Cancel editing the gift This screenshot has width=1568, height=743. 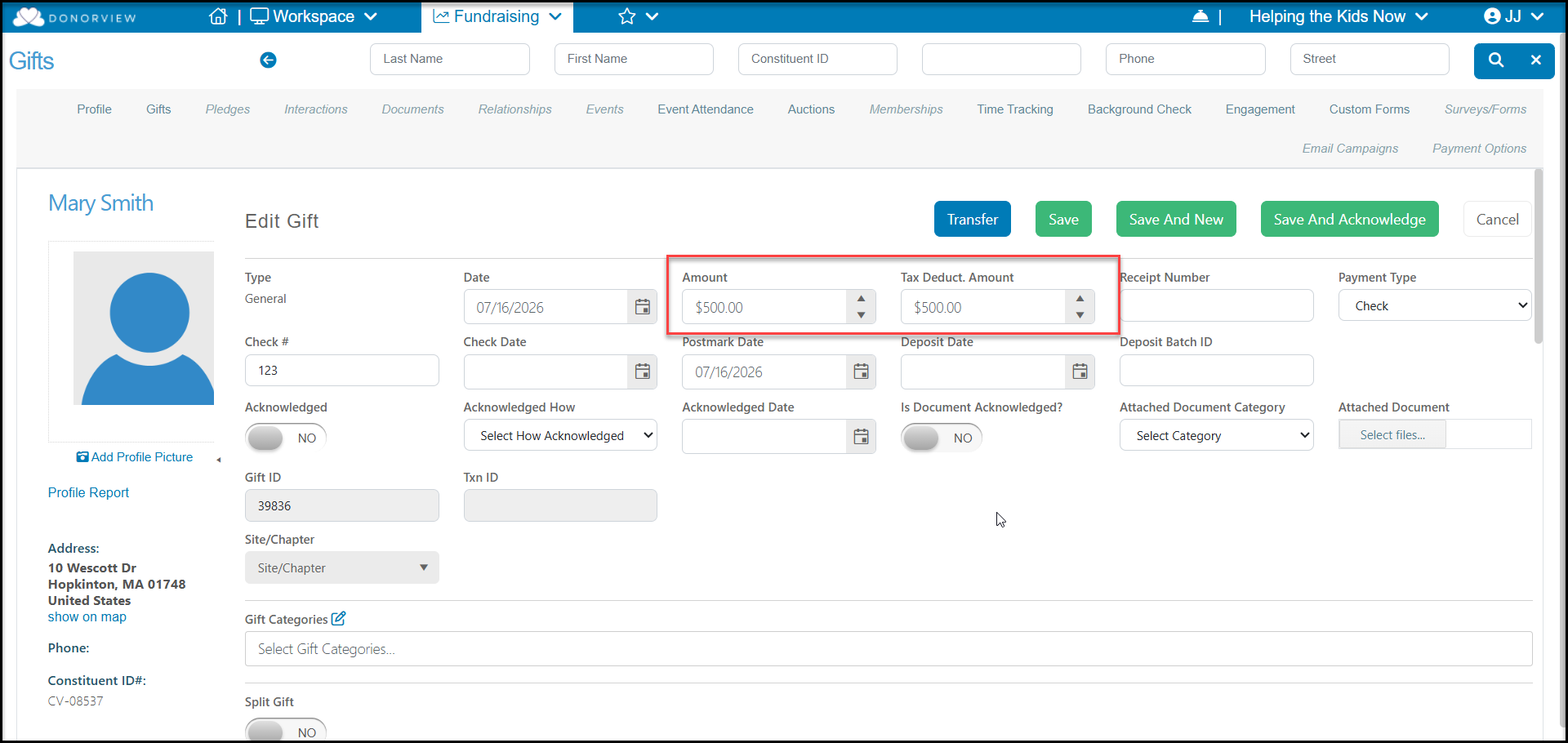[x=1498, y=219]
